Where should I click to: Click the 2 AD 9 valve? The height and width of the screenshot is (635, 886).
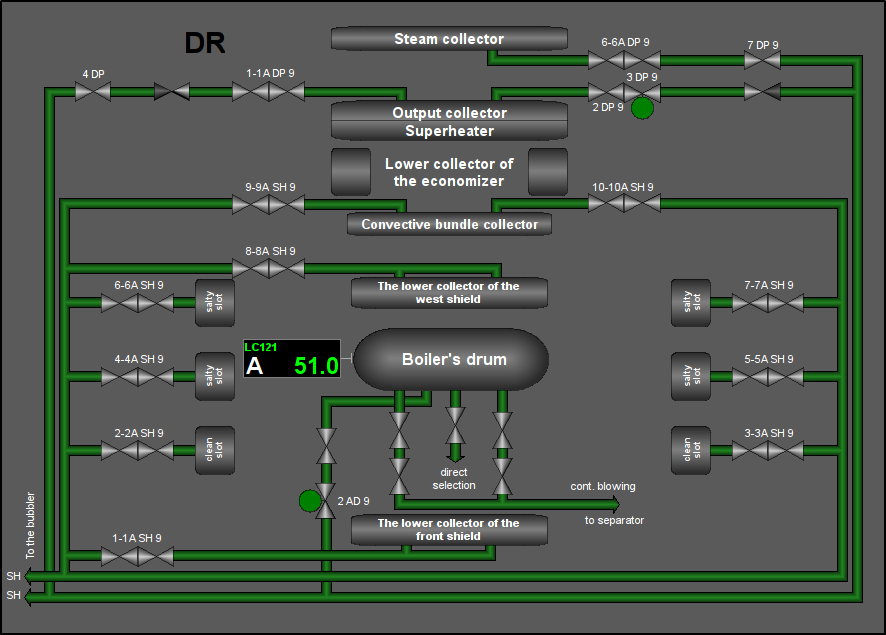click(x=326, y=501)
